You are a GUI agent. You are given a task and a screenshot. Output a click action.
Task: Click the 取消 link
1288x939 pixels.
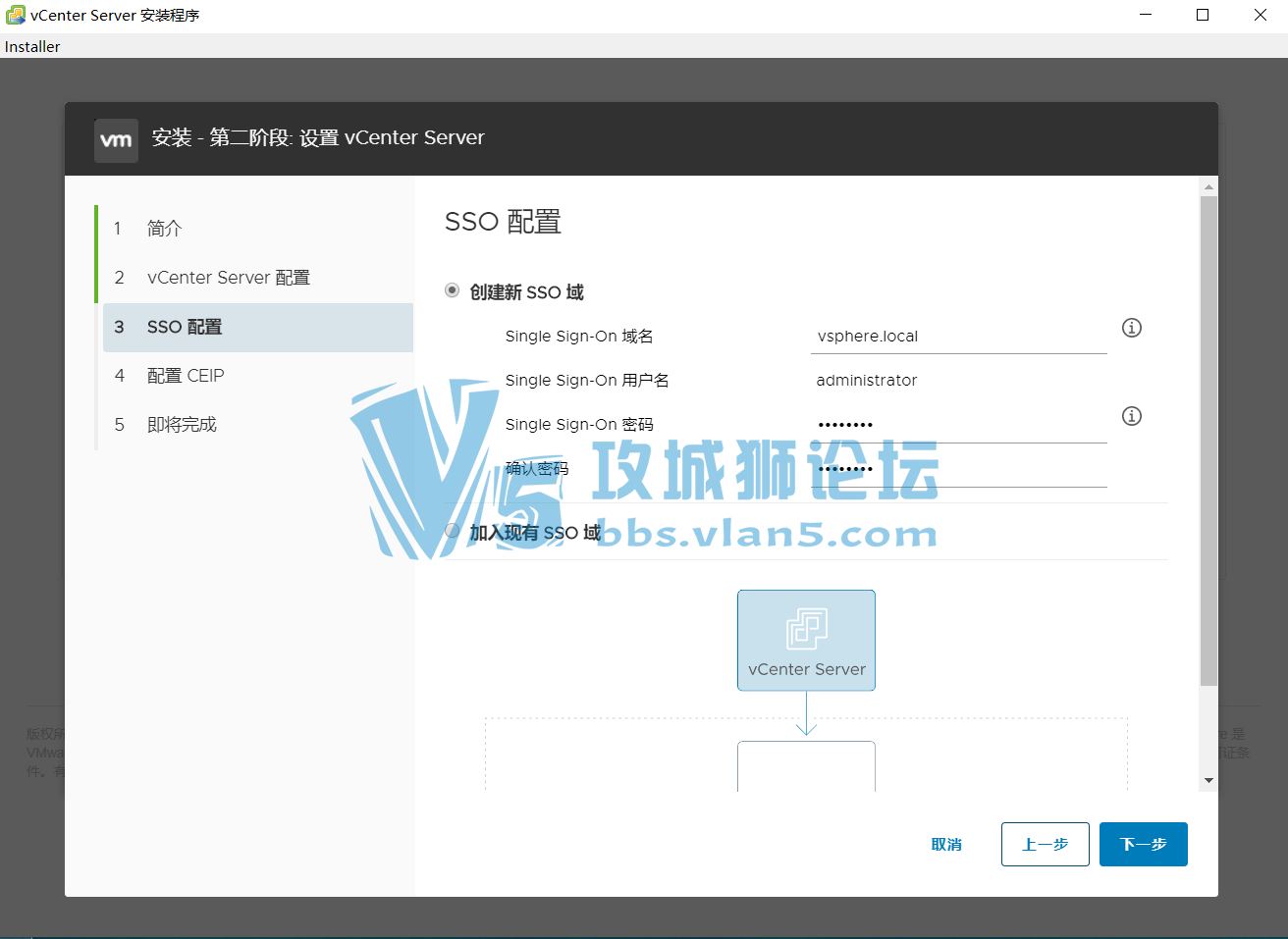tap(945, 844)
